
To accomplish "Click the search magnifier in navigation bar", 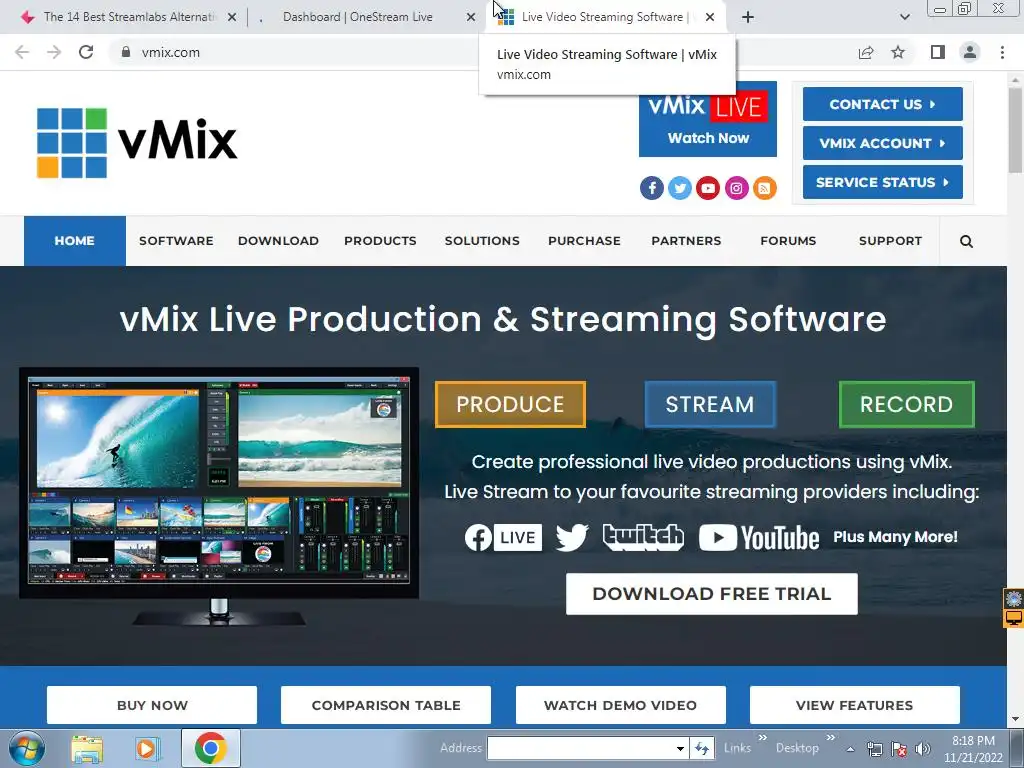I will coord(966,241).
